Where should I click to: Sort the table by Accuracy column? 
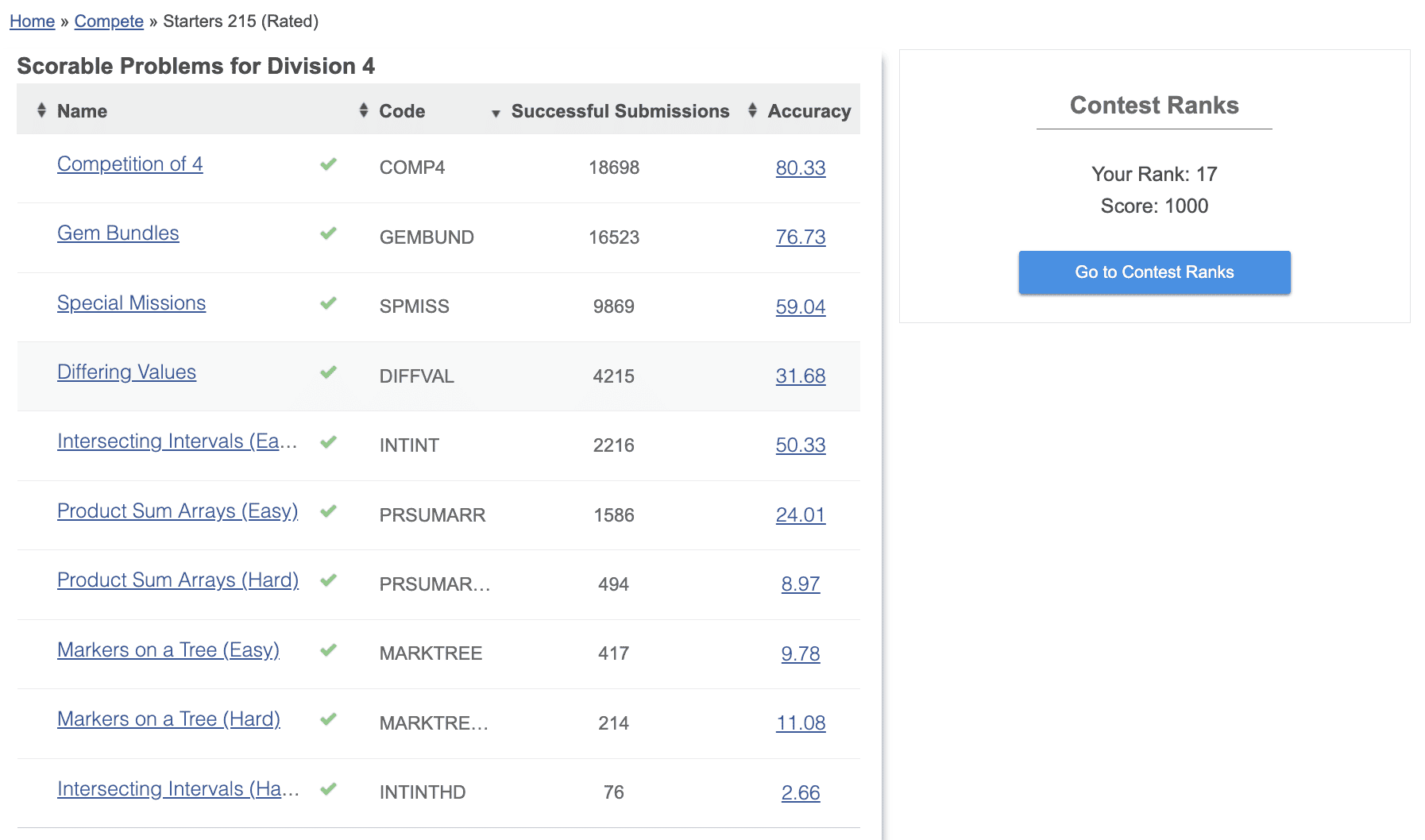(x=808, y=111)
